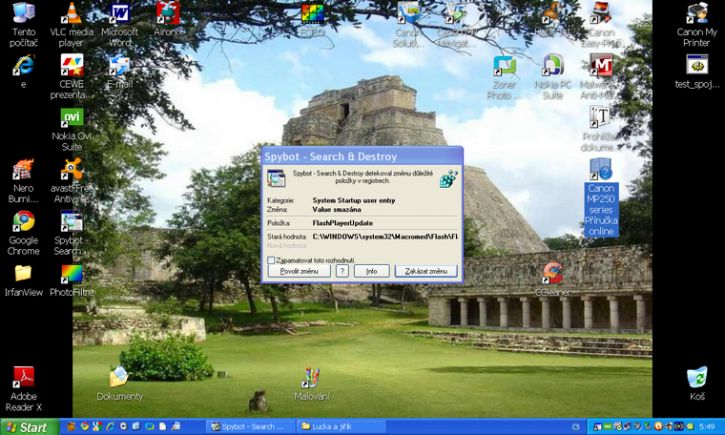This screenshot has width=725, height=435.
Task: Click the Povolit změnu button
Action: click(x=299, y=271)
